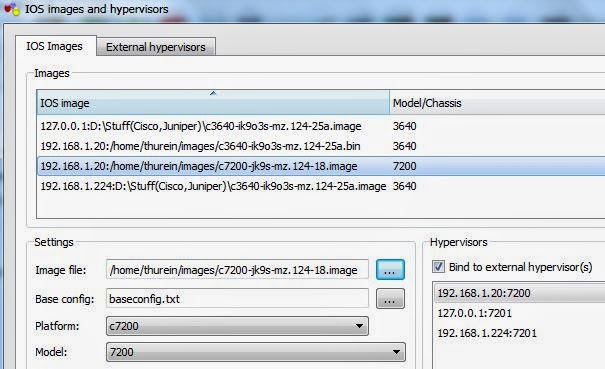Toggle Bind to external hypervisor(s) checkbox
The width and height of the screenshot is (605, 369).
click(438, 267)
